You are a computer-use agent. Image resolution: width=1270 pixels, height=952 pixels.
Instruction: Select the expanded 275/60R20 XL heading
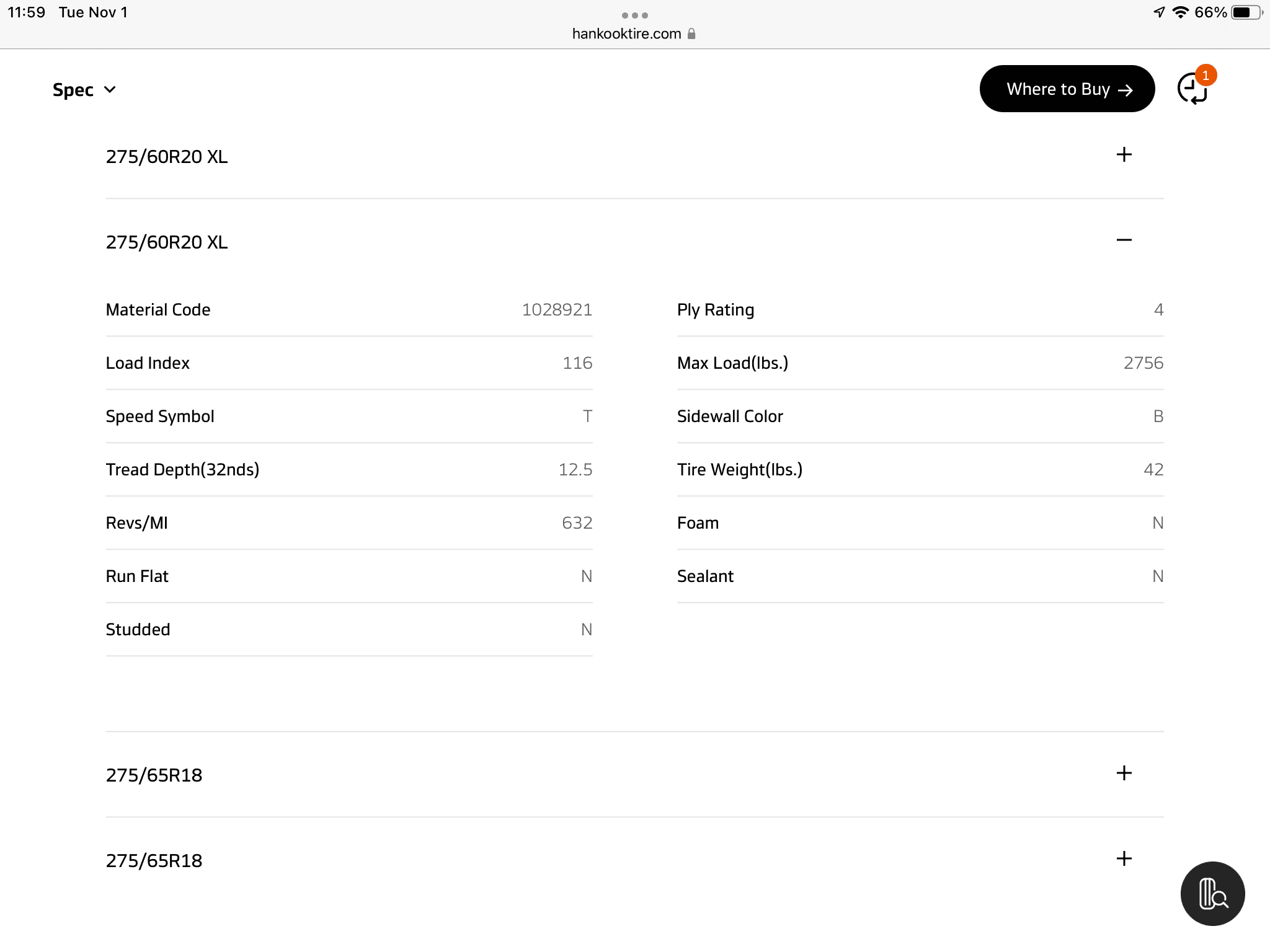point(167,242)
